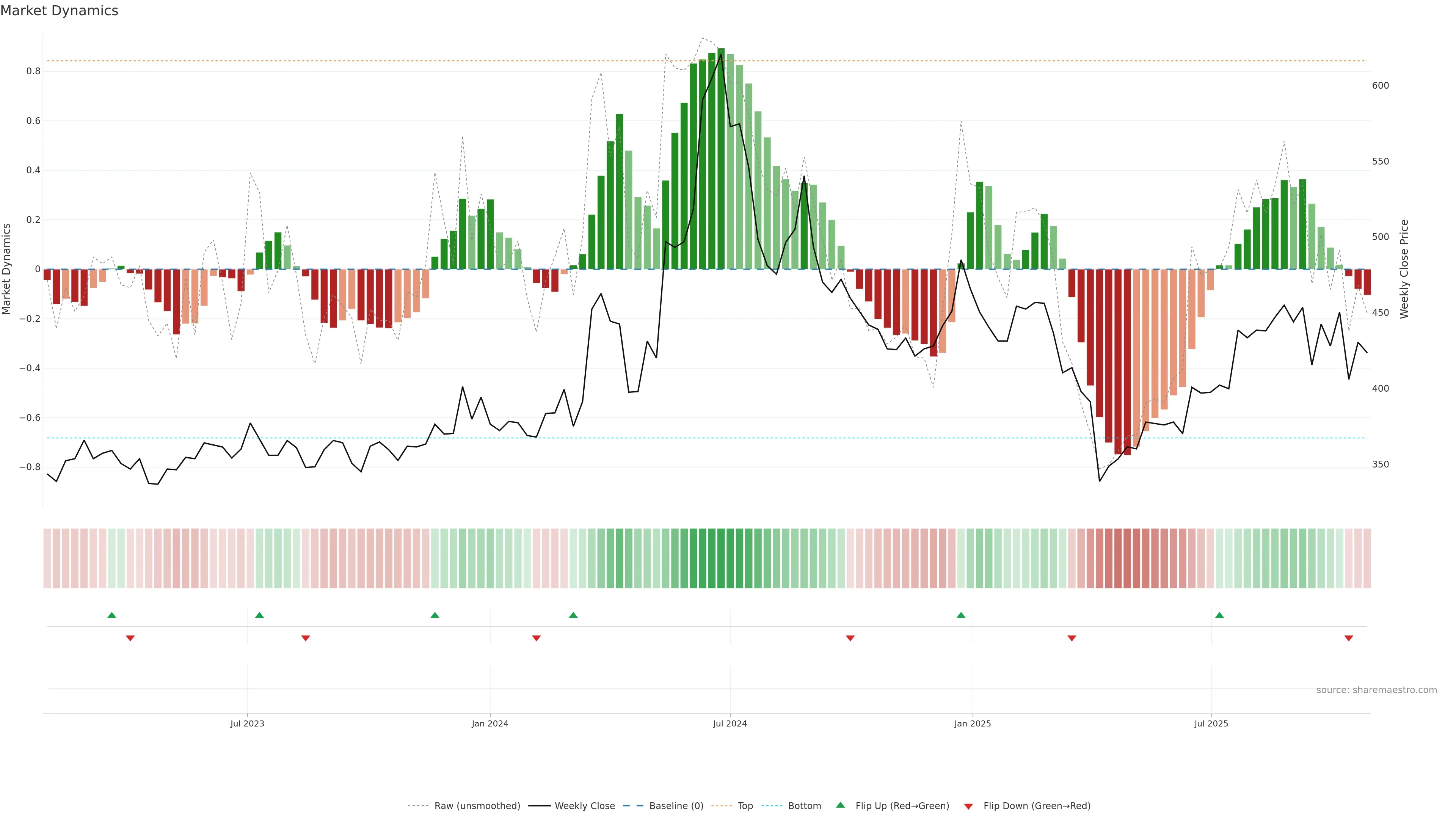Click the Top legend entry
The image size is (1456, 819).
745,806
